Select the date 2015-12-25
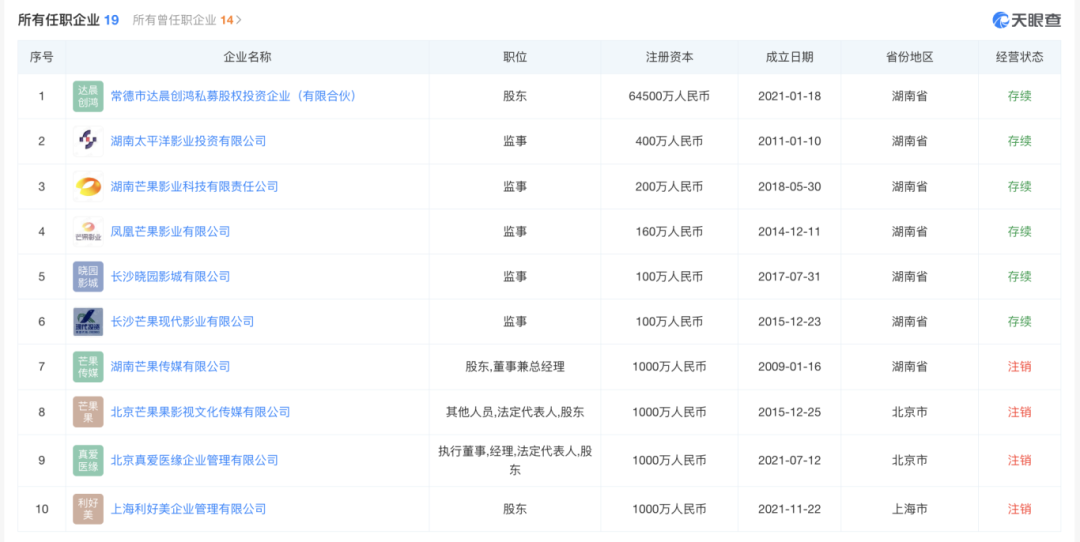 789,412
